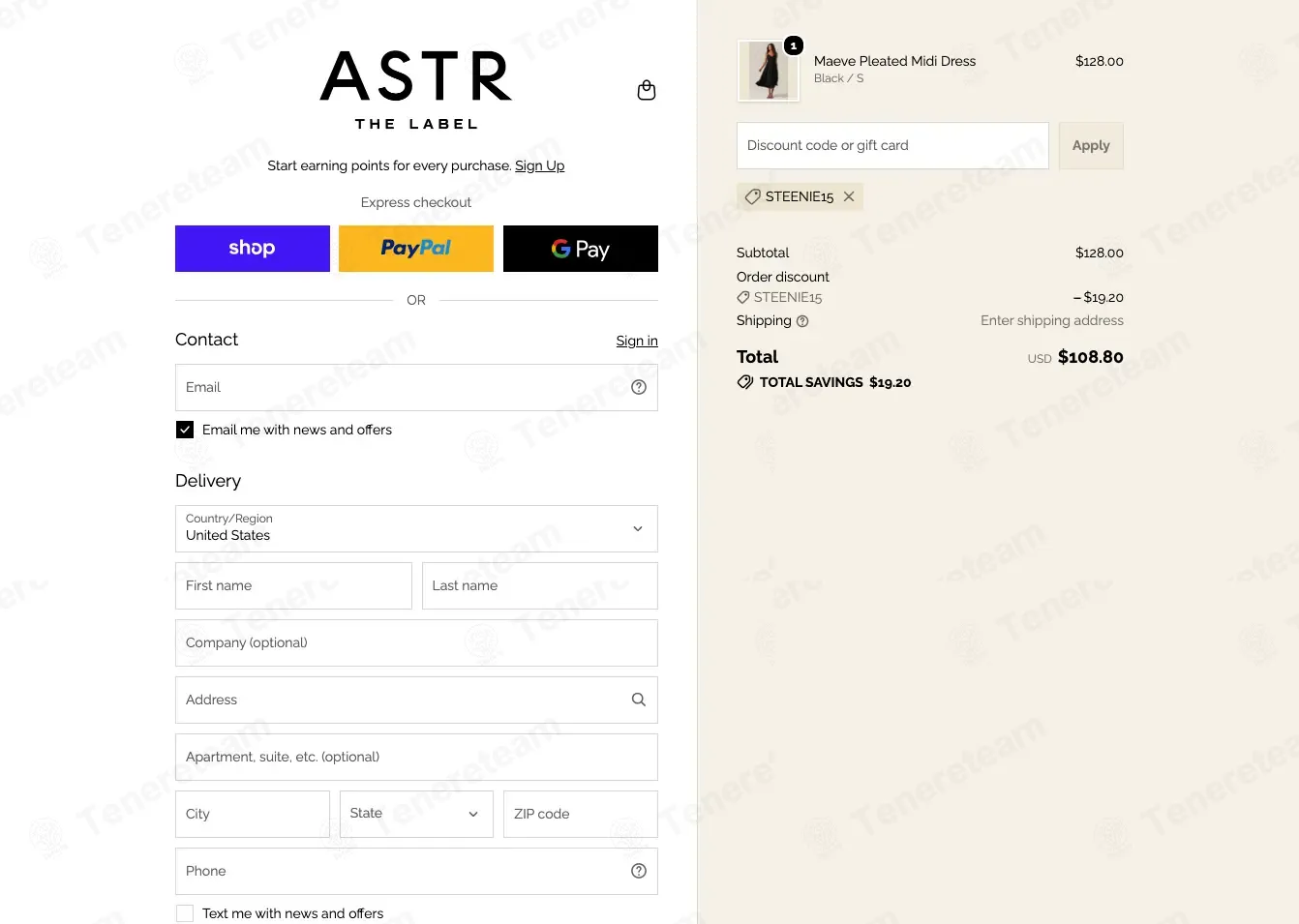Open the shipping info question mark icon

point(802,321)
